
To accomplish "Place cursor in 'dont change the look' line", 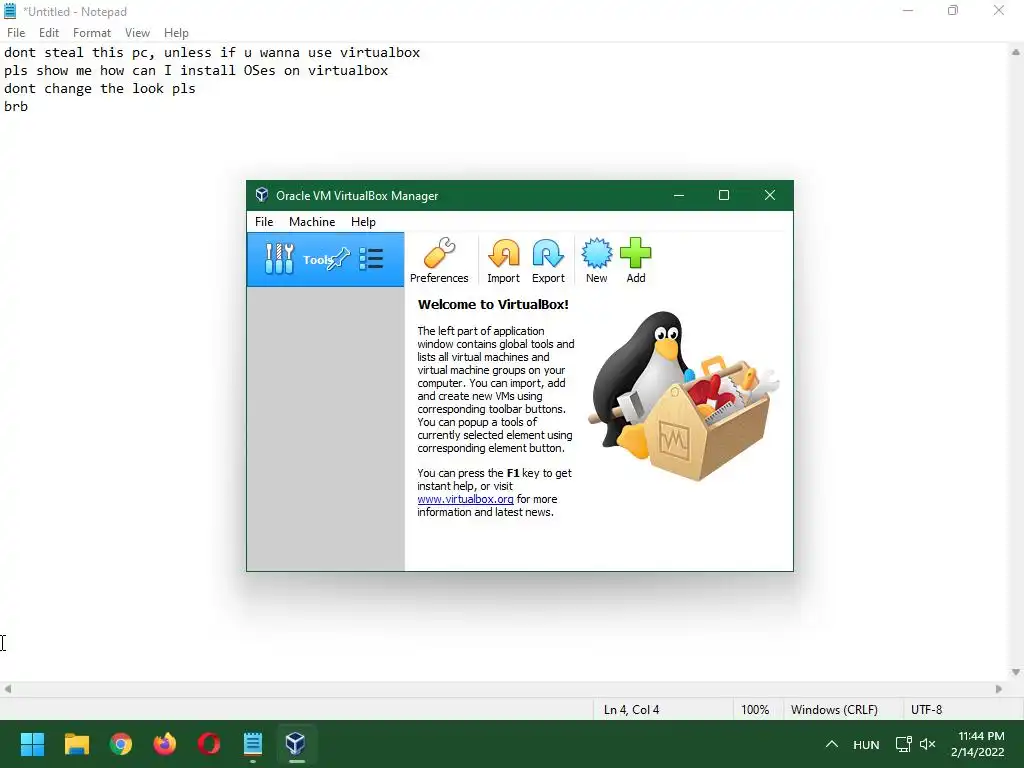I will coord(99,88).
